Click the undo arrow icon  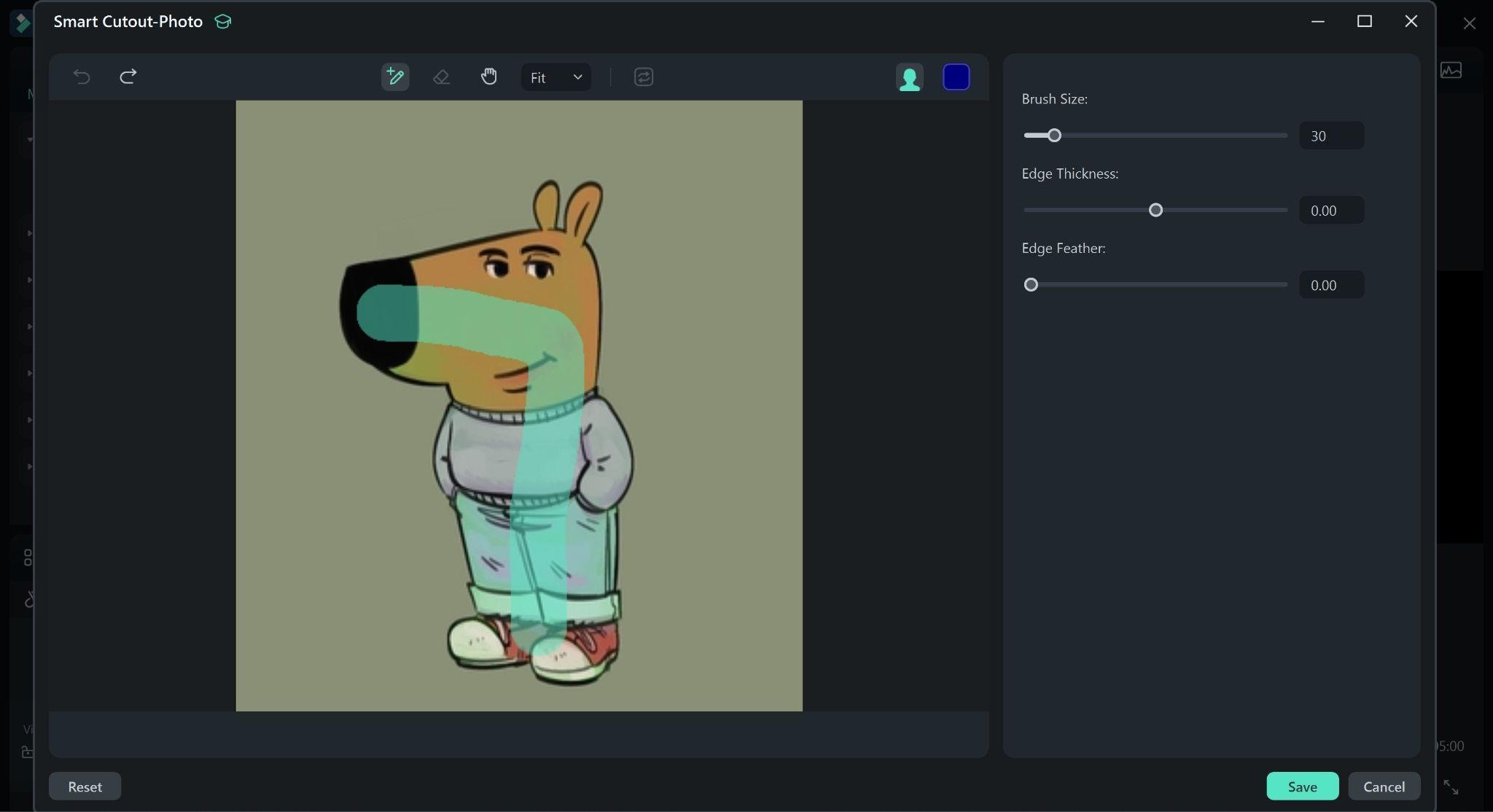pyautogui.click(x=82, y=77)
